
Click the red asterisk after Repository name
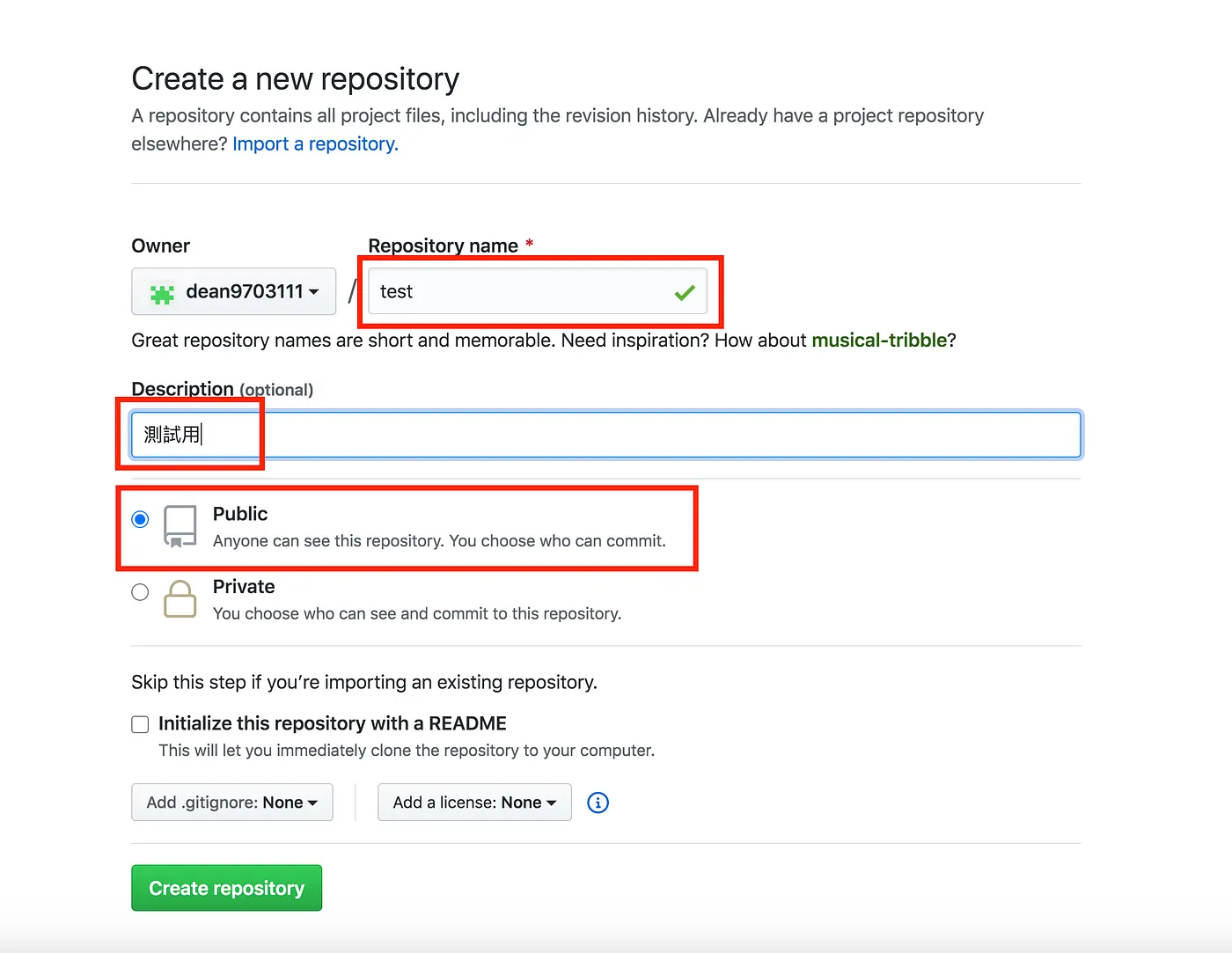click(x=530, y=244)
